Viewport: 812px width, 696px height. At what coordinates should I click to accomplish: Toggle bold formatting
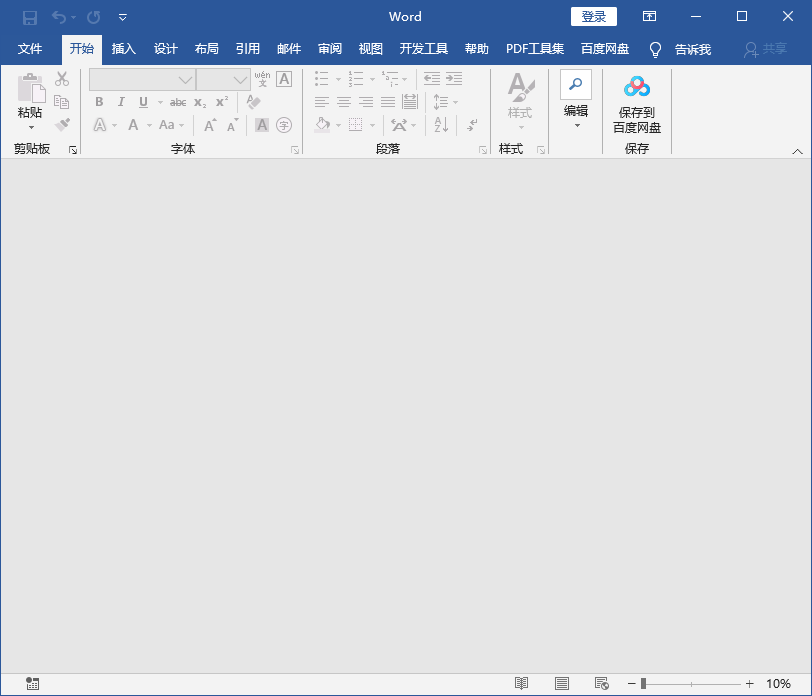(98, 102)
